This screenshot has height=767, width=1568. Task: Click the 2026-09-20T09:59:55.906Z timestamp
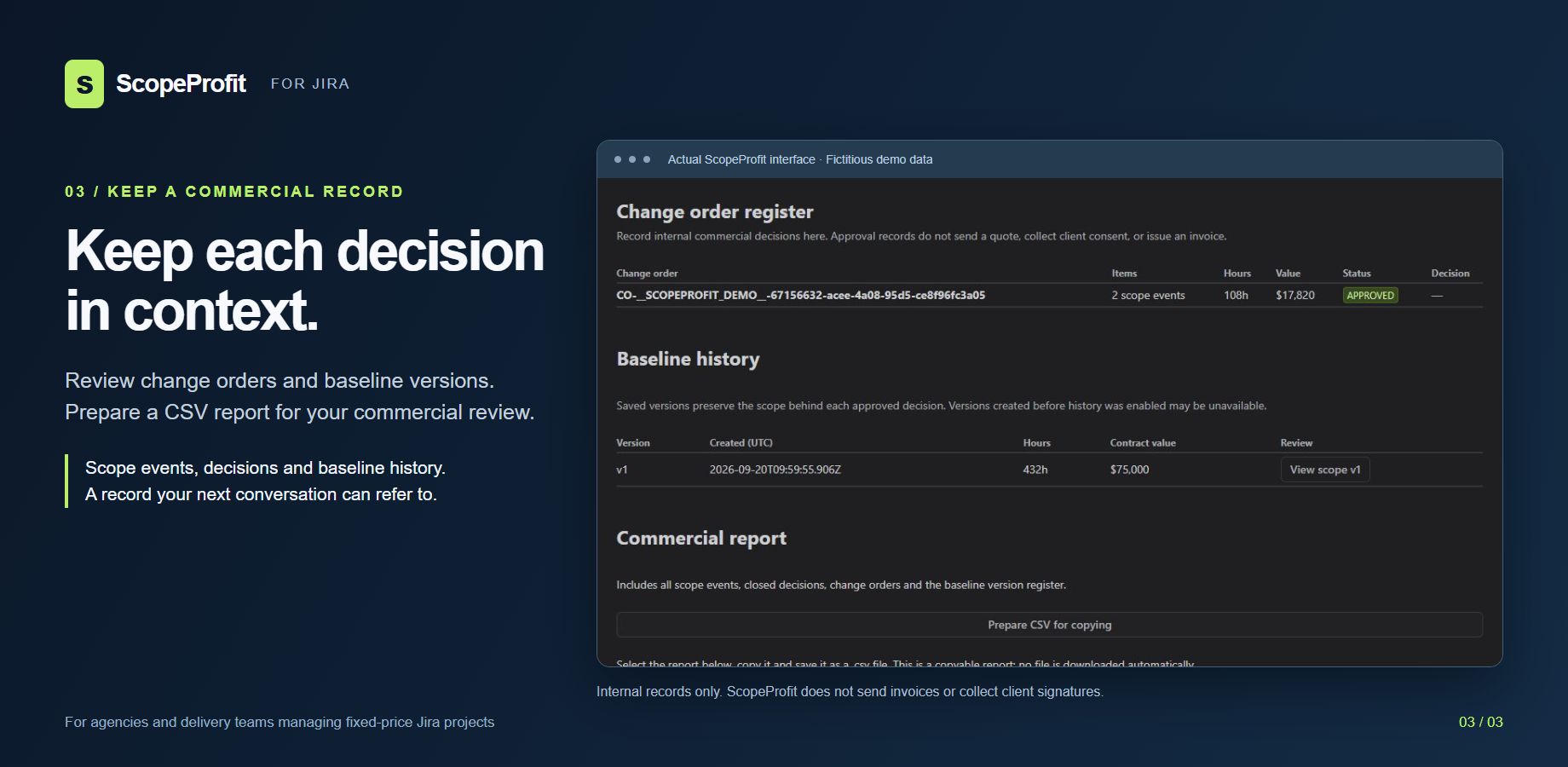(x=775, y=470)
